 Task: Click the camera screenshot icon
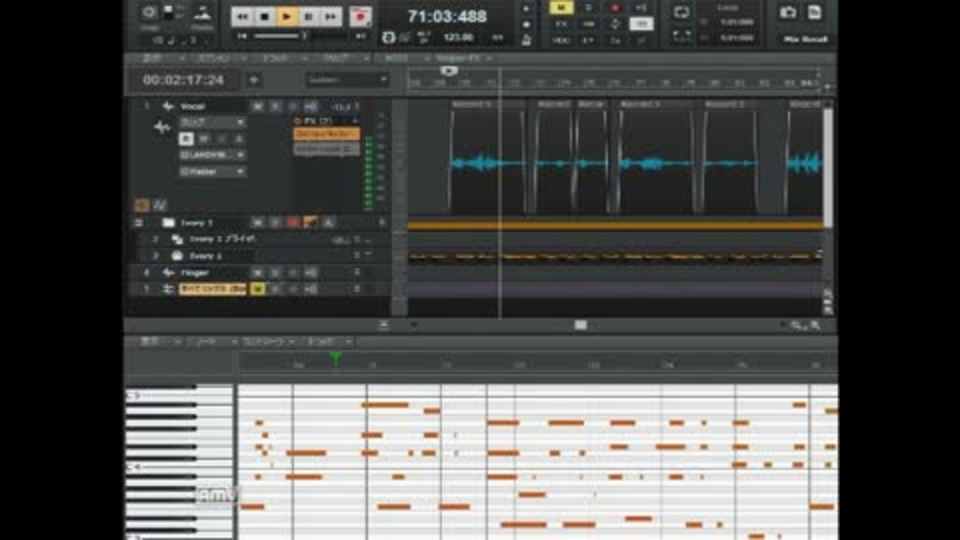(x=788, y=12)
